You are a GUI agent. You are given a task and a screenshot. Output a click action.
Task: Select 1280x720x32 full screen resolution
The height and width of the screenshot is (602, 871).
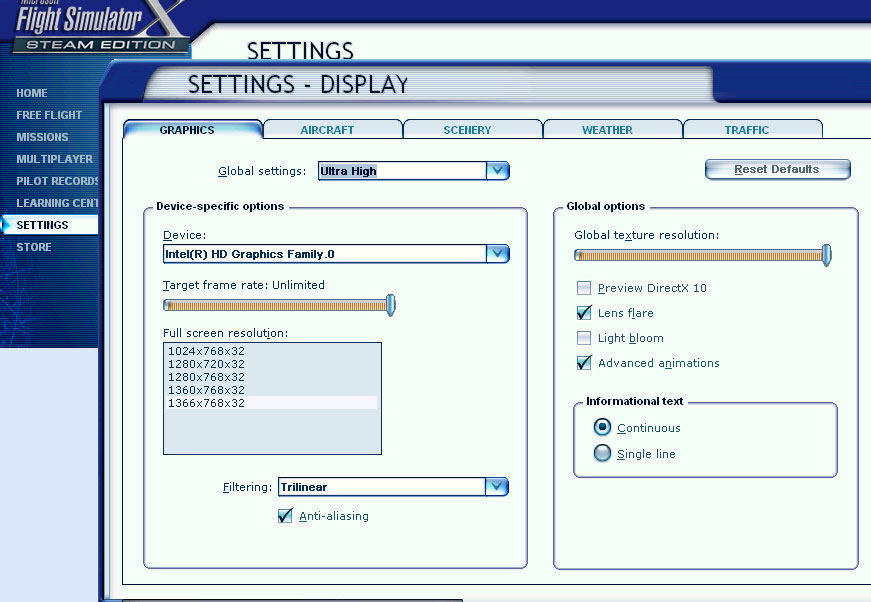click(206, 364)
